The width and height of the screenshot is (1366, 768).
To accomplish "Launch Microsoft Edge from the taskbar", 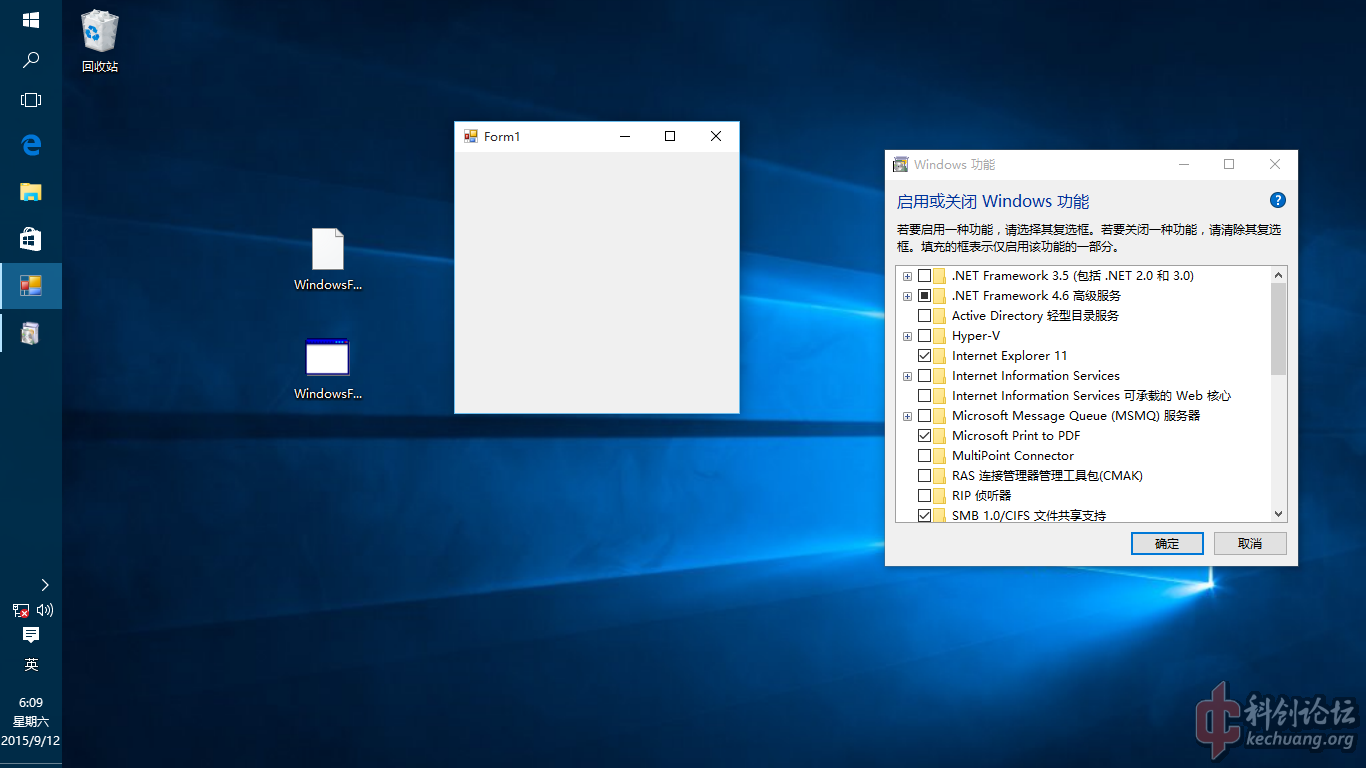I will coord(31,145).
